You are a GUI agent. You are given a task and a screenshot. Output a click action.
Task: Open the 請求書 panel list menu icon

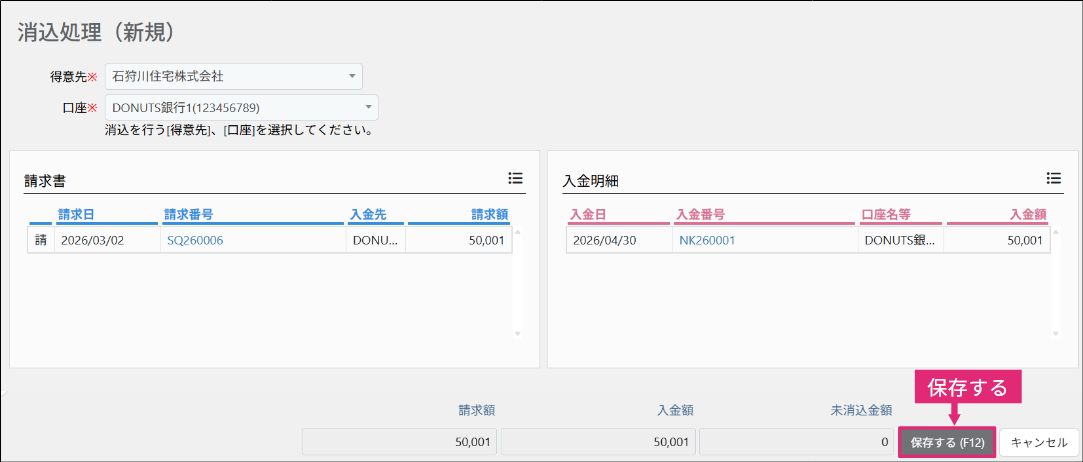click(515, 179)
